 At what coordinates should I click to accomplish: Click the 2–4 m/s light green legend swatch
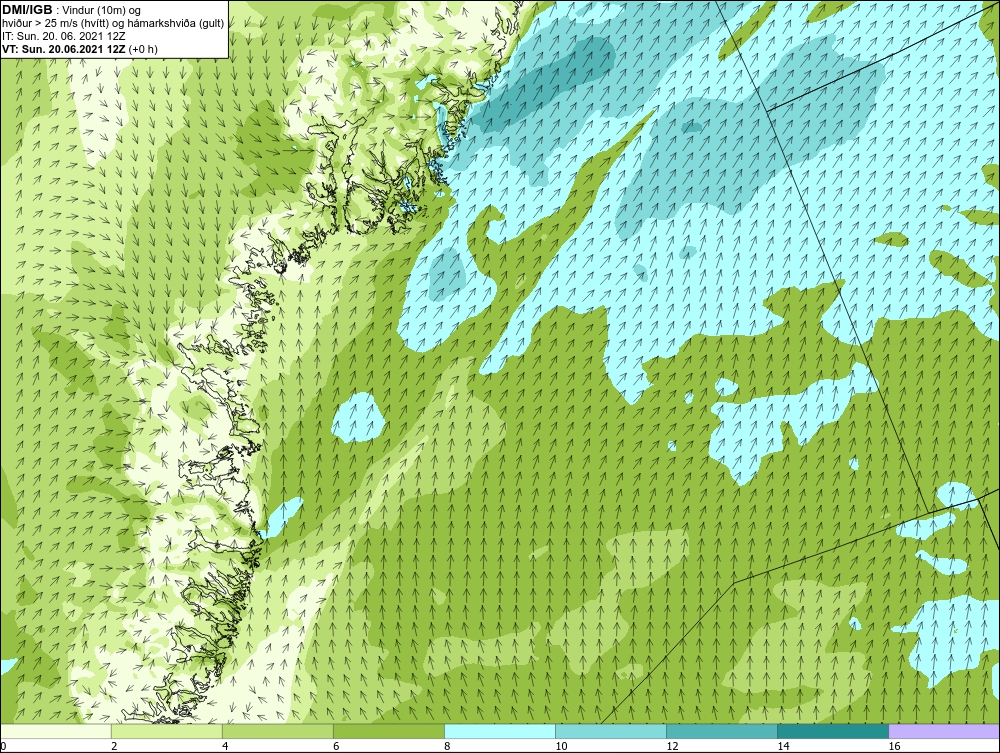(167, 731)
